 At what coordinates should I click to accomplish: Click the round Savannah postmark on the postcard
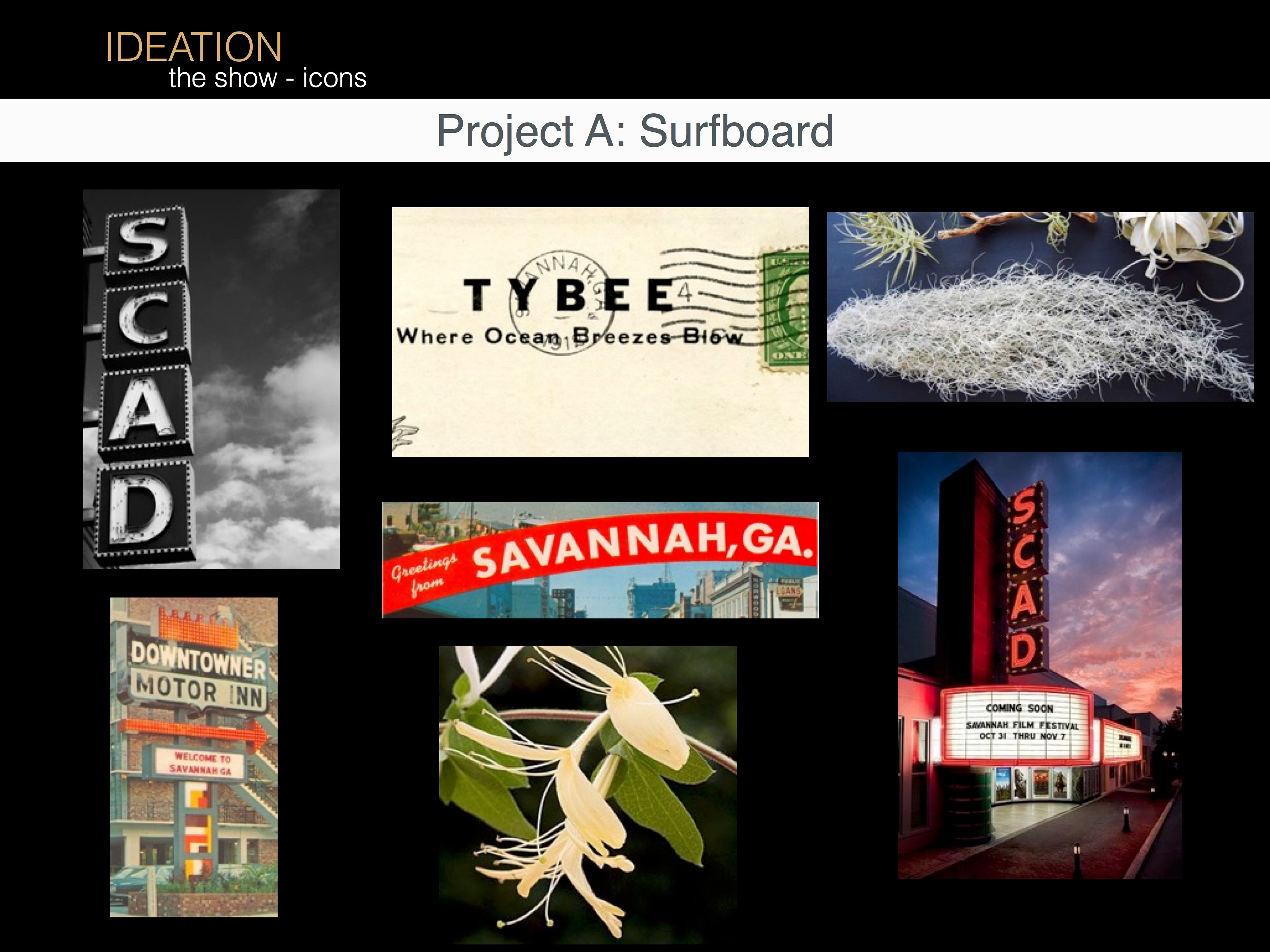pyautogui.click(x=562, y=303)
